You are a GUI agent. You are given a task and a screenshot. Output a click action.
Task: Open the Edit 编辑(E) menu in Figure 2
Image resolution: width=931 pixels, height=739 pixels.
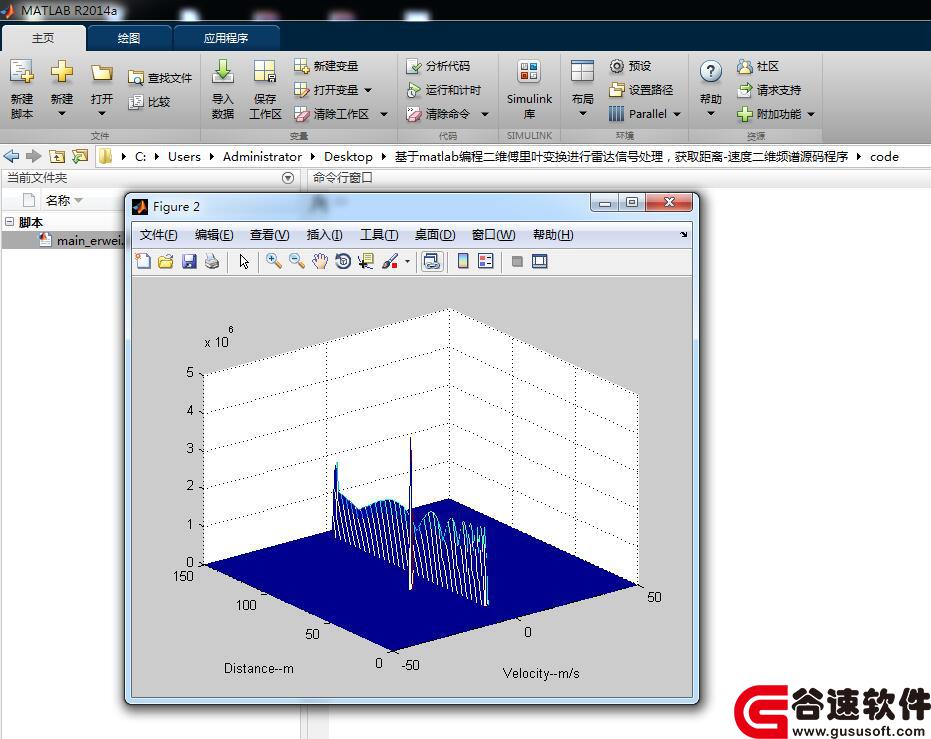pos(214,235)
